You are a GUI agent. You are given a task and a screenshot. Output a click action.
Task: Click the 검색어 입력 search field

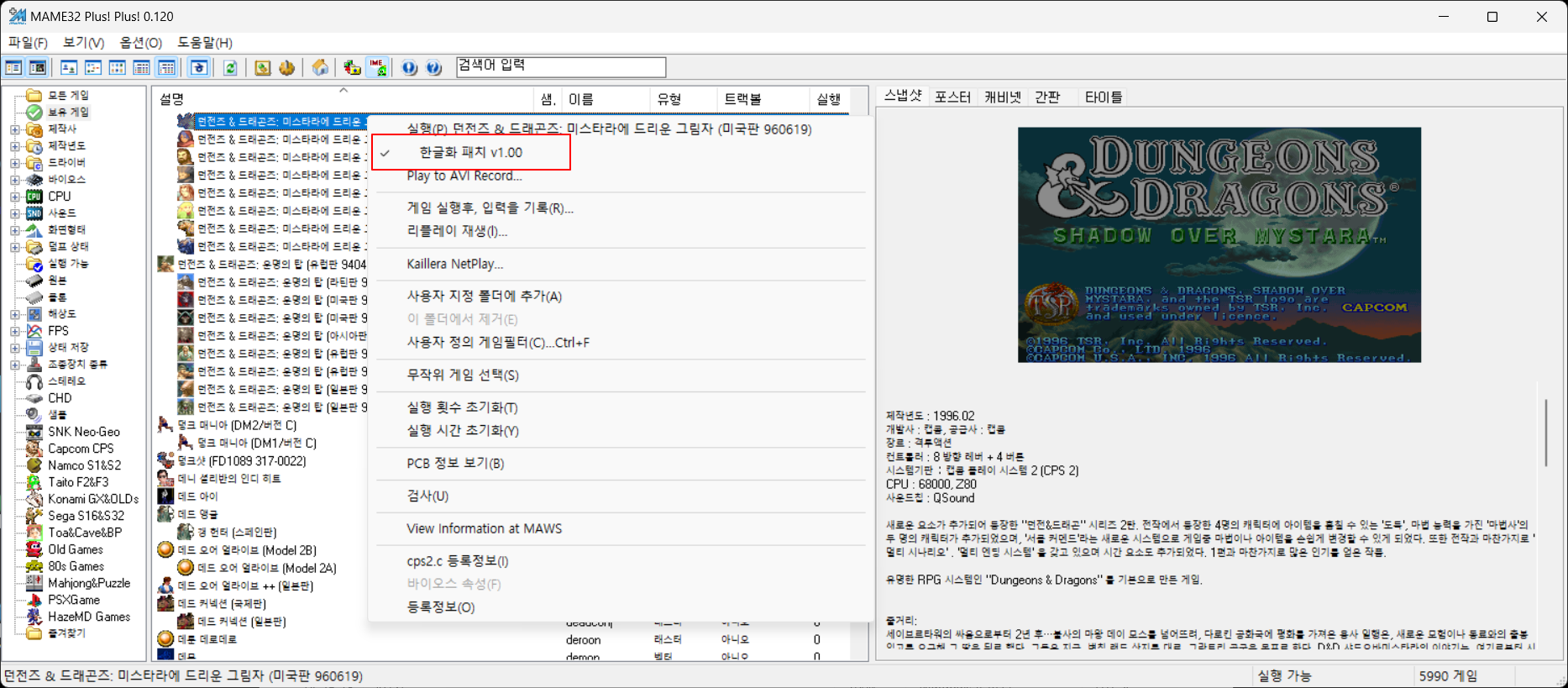coord(560,66)
